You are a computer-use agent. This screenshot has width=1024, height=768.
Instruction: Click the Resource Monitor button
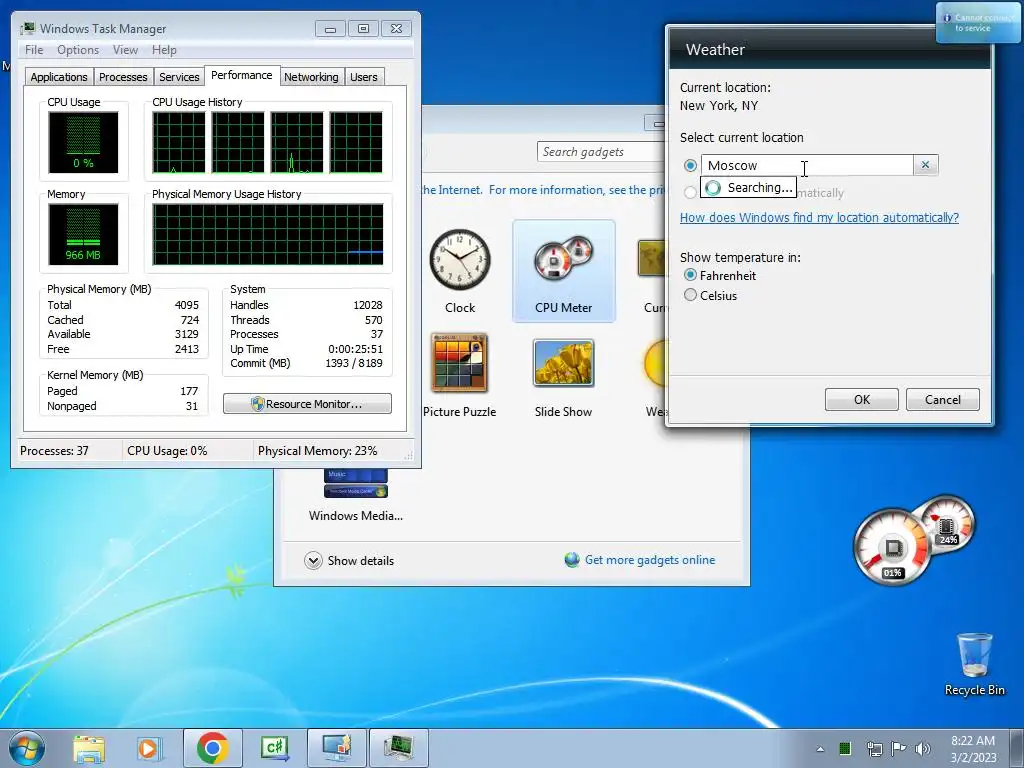pyautogui.click(x=307, y=404)
